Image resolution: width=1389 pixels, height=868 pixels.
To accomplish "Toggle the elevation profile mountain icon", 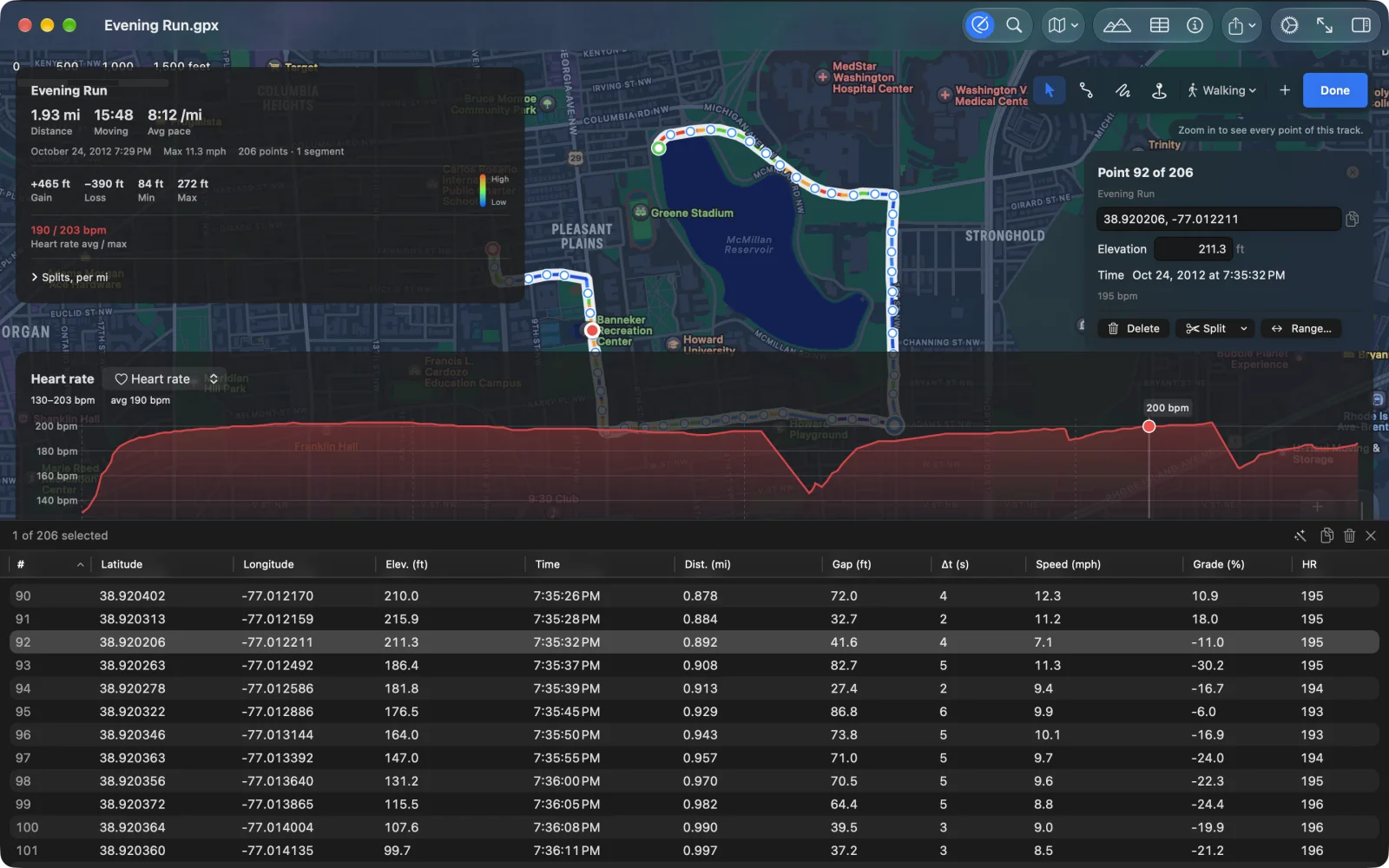I will click(1116, 25).
